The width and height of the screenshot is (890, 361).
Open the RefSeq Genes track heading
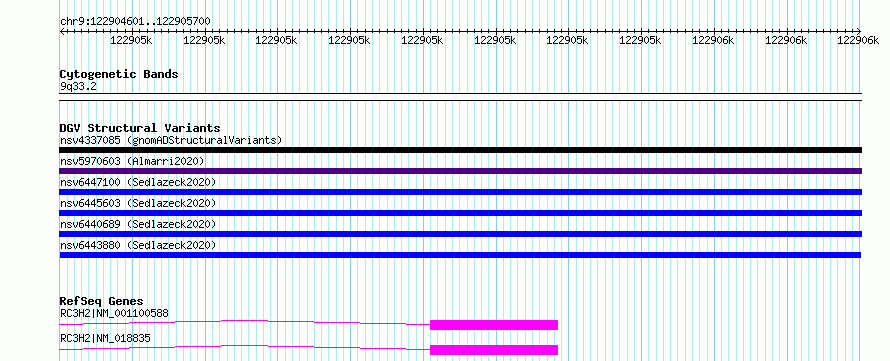pyautogui.click(x=102, y=301)
